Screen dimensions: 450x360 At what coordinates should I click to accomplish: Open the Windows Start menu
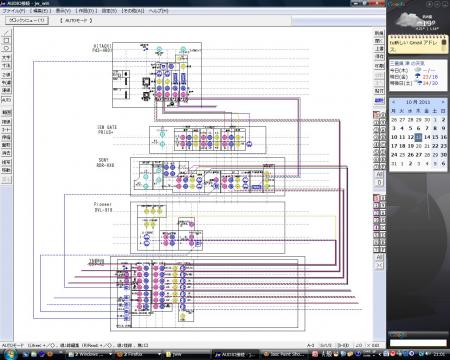click(x=10, y=354)
